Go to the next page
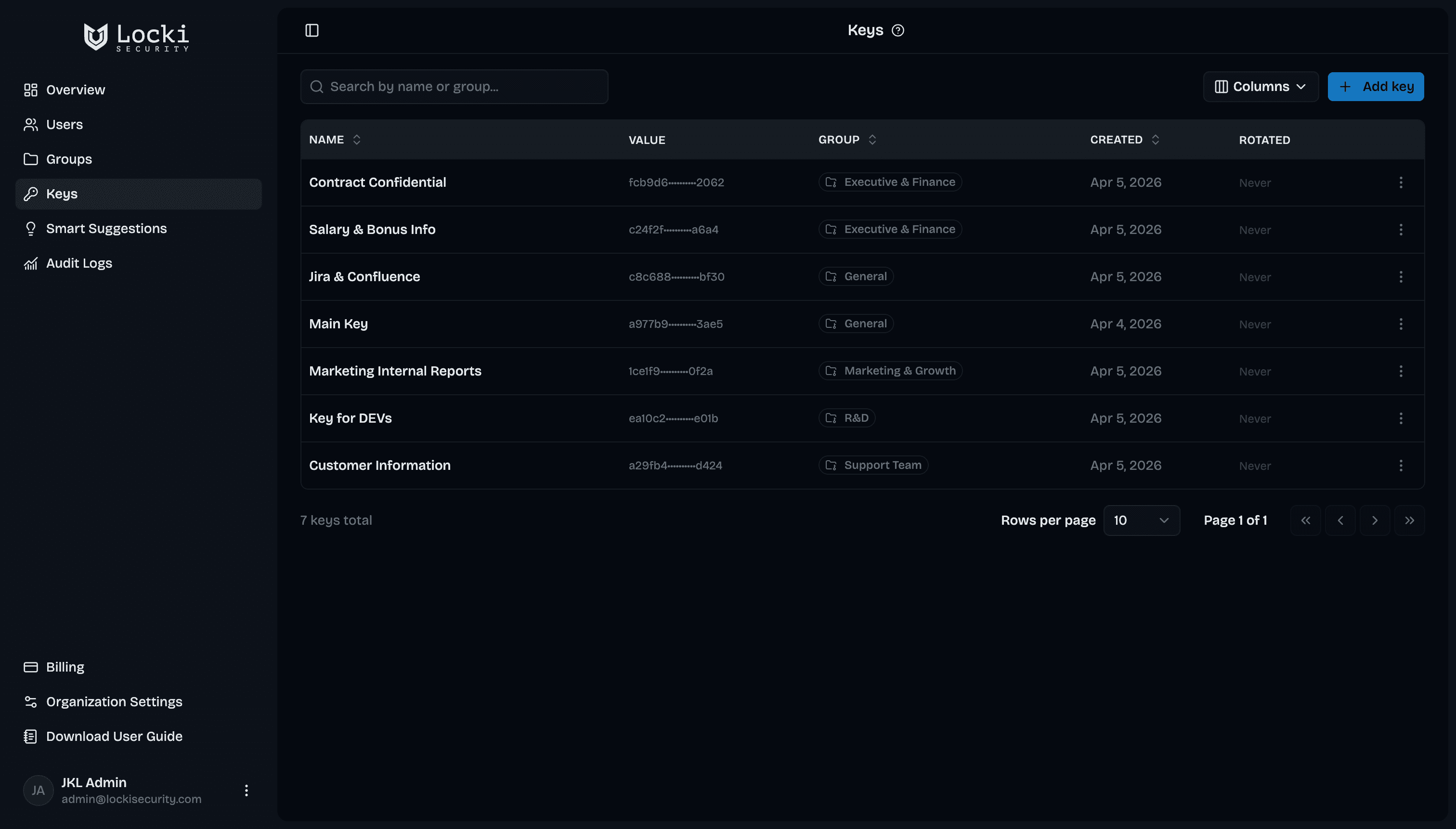This screenshot has height=829, width=1456. 1374,520
